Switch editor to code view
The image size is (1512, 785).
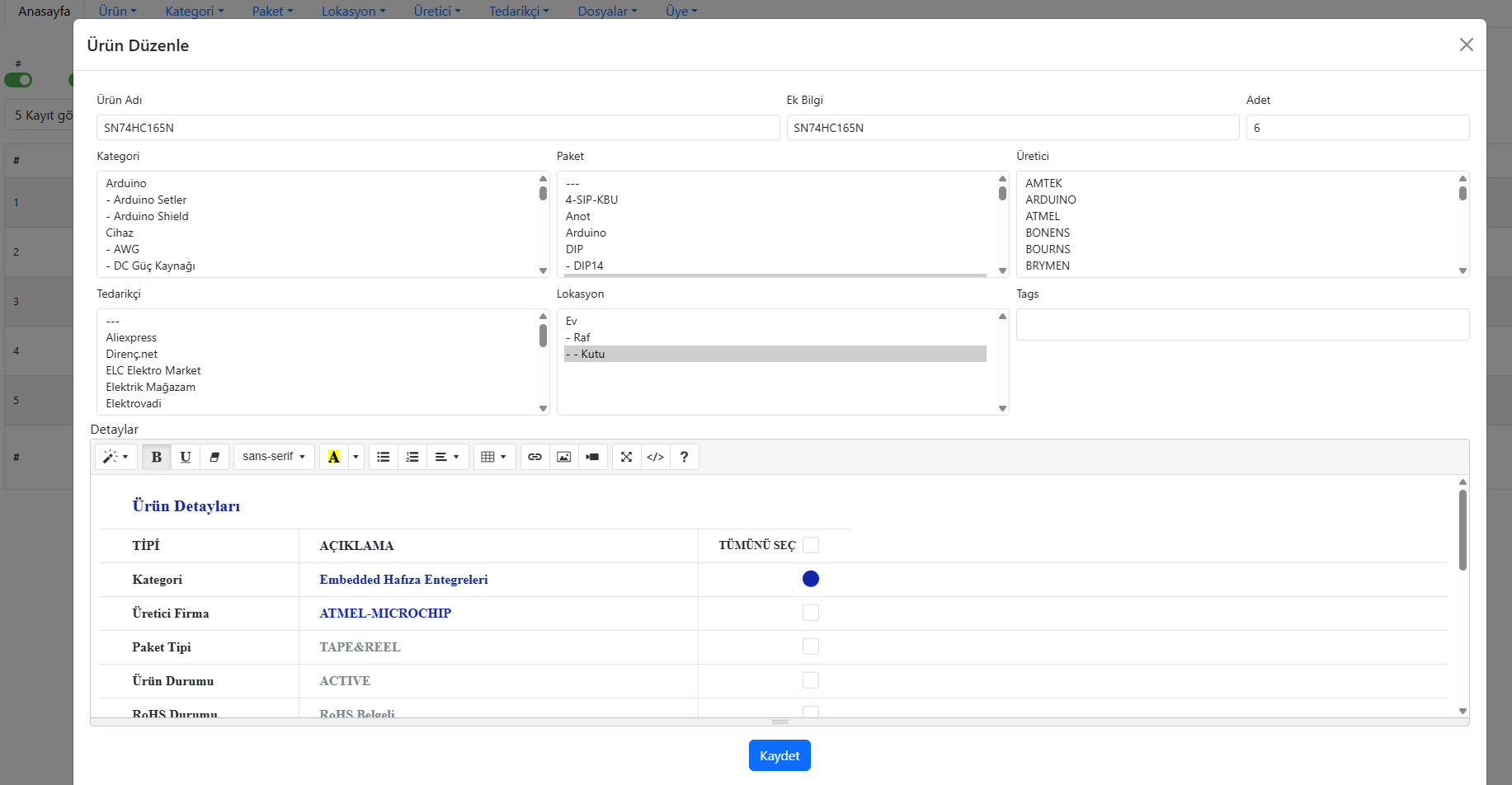tap(655, 457)
